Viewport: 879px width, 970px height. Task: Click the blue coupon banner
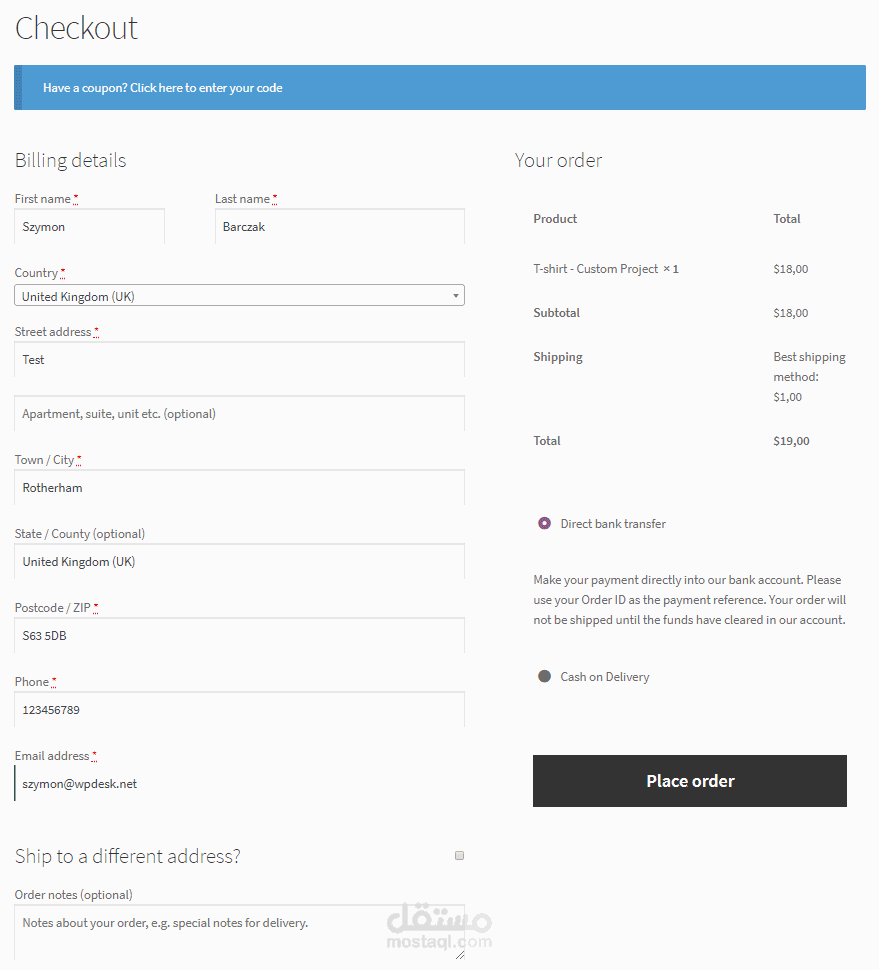click(x=440, y=87)
